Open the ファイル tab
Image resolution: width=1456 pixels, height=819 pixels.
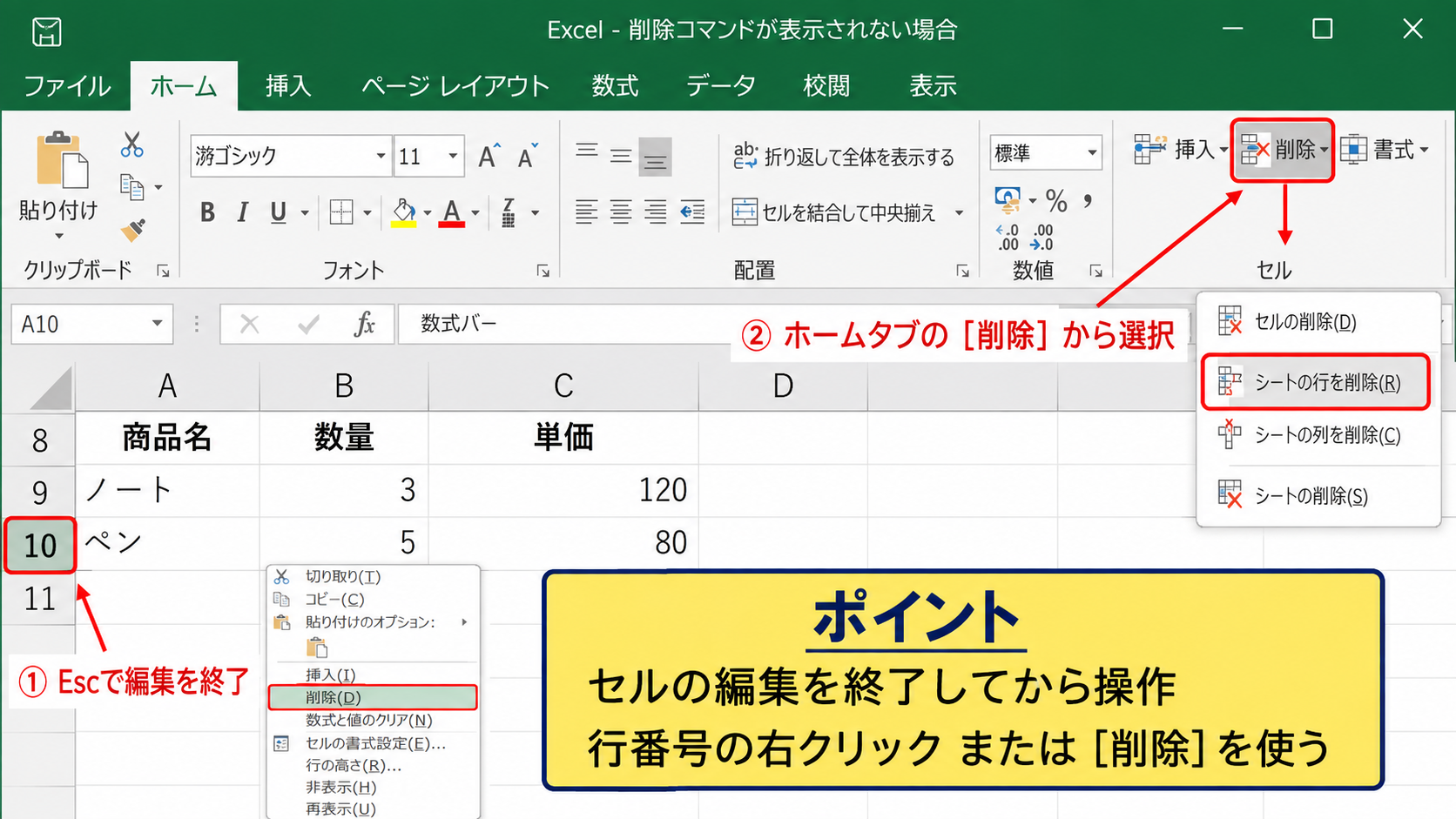[x=67, y=86]
